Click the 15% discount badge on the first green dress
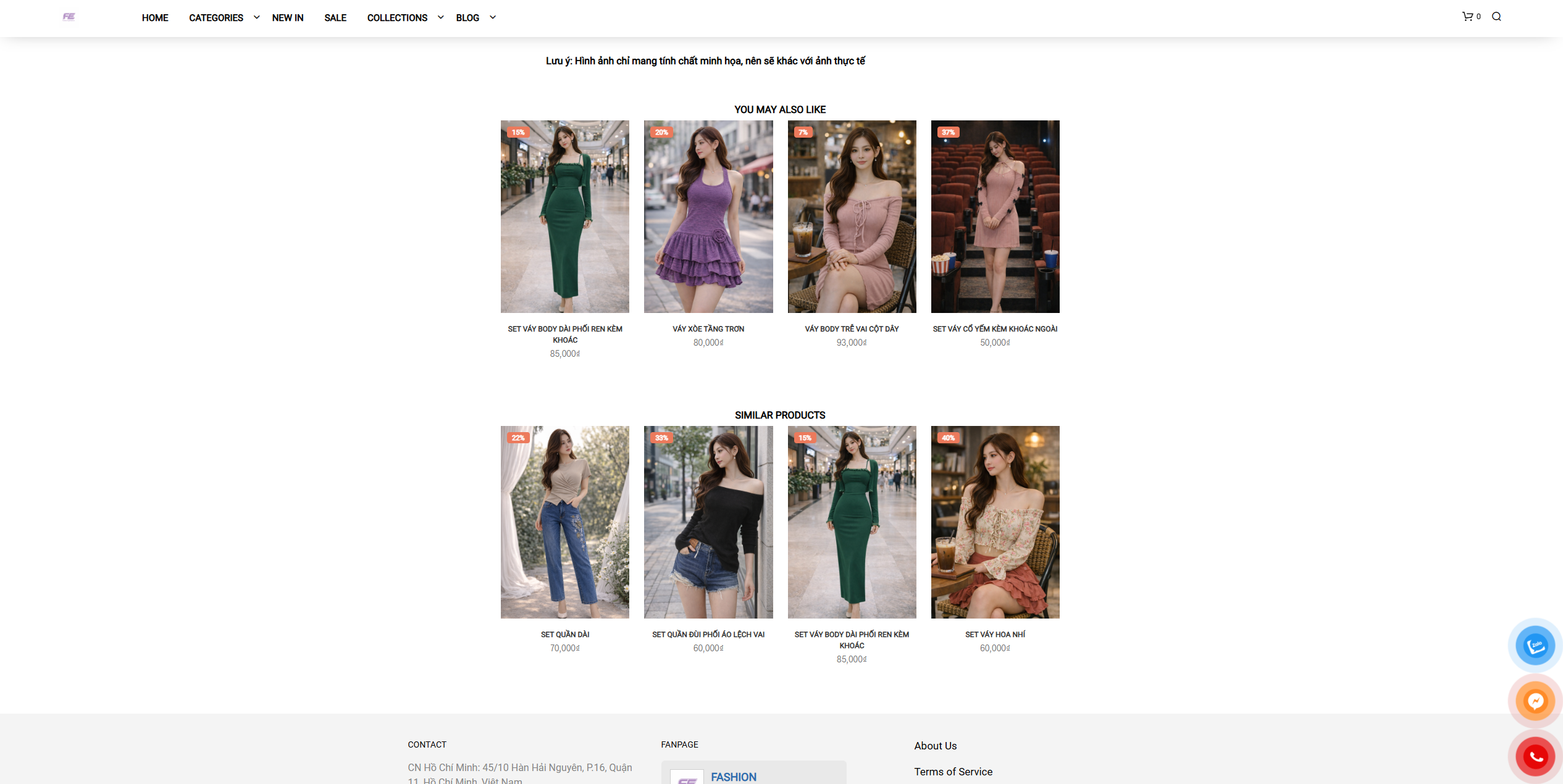 point(518,132)
